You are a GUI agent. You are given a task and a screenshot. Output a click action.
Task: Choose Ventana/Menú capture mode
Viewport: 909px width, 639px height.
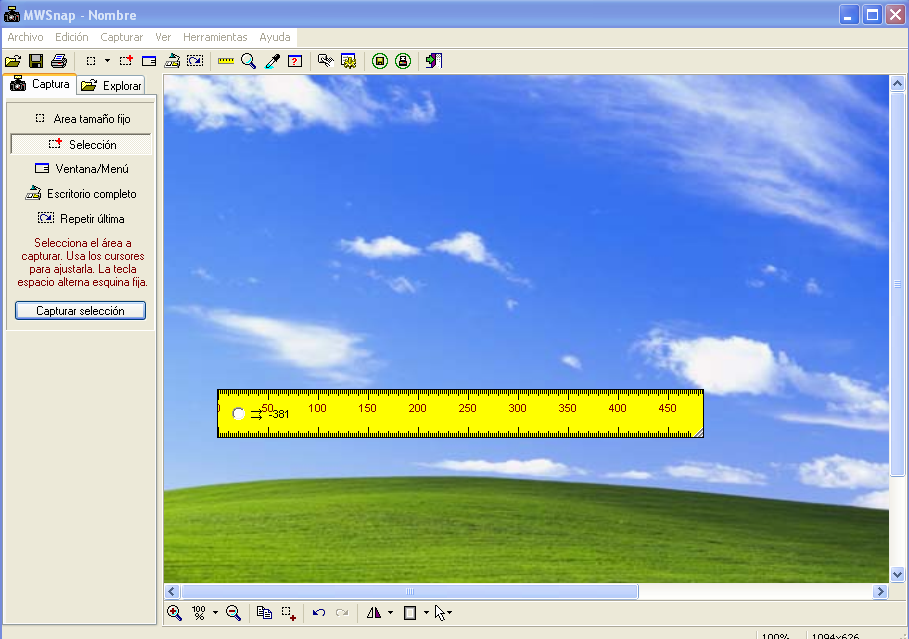[81, 169]
